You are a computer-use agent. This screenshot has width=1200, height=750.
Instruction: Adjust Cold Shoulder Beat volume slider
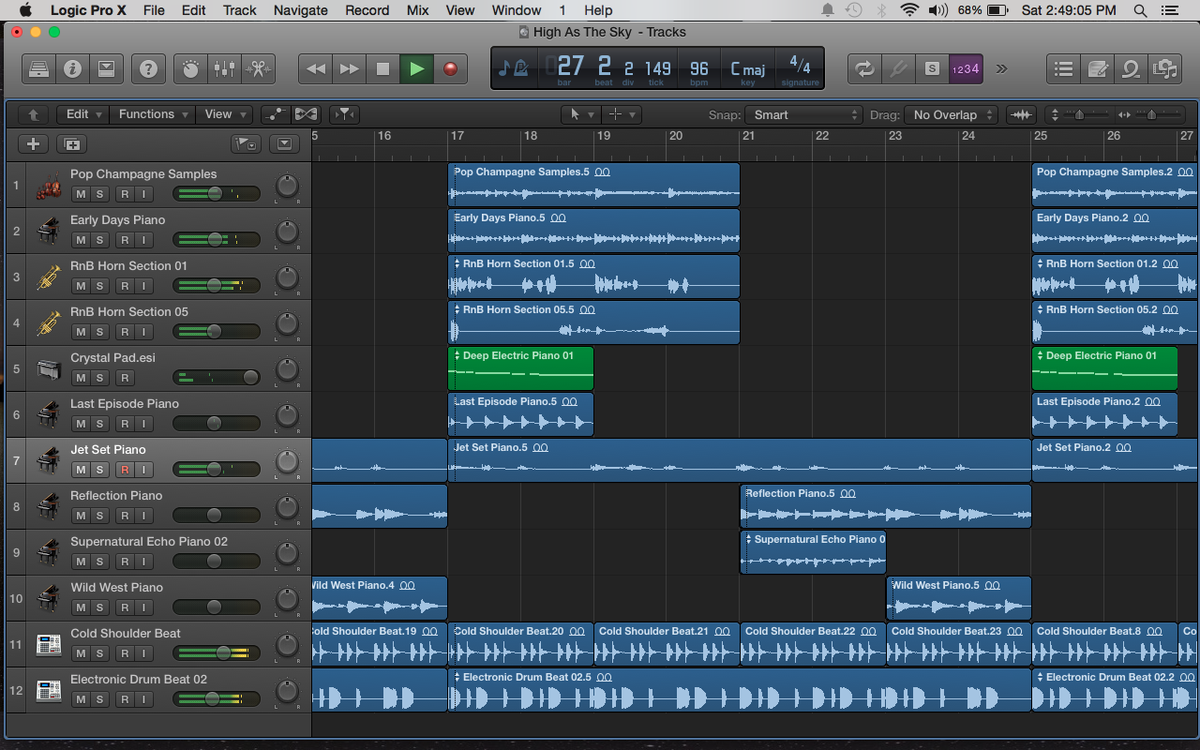click(x=216, y=654)
